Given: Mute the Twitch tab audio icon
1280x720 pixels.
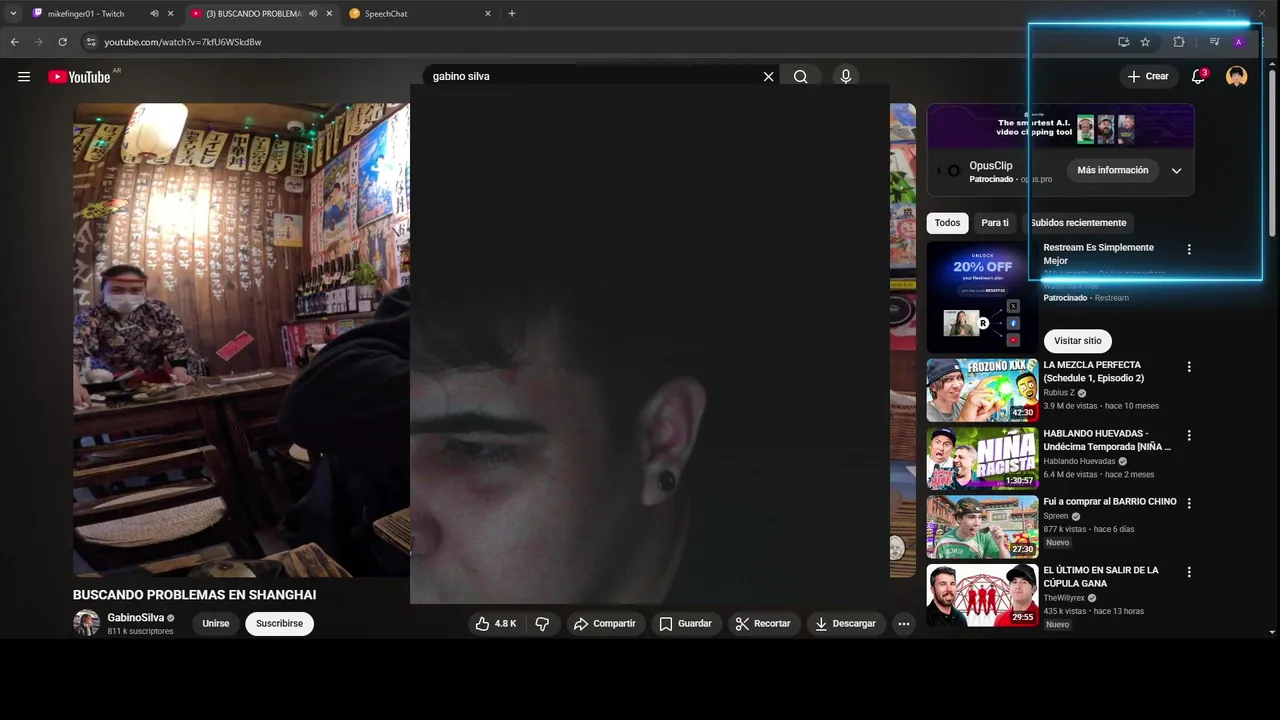Looking at the screenshot, I should coord(154,14).
